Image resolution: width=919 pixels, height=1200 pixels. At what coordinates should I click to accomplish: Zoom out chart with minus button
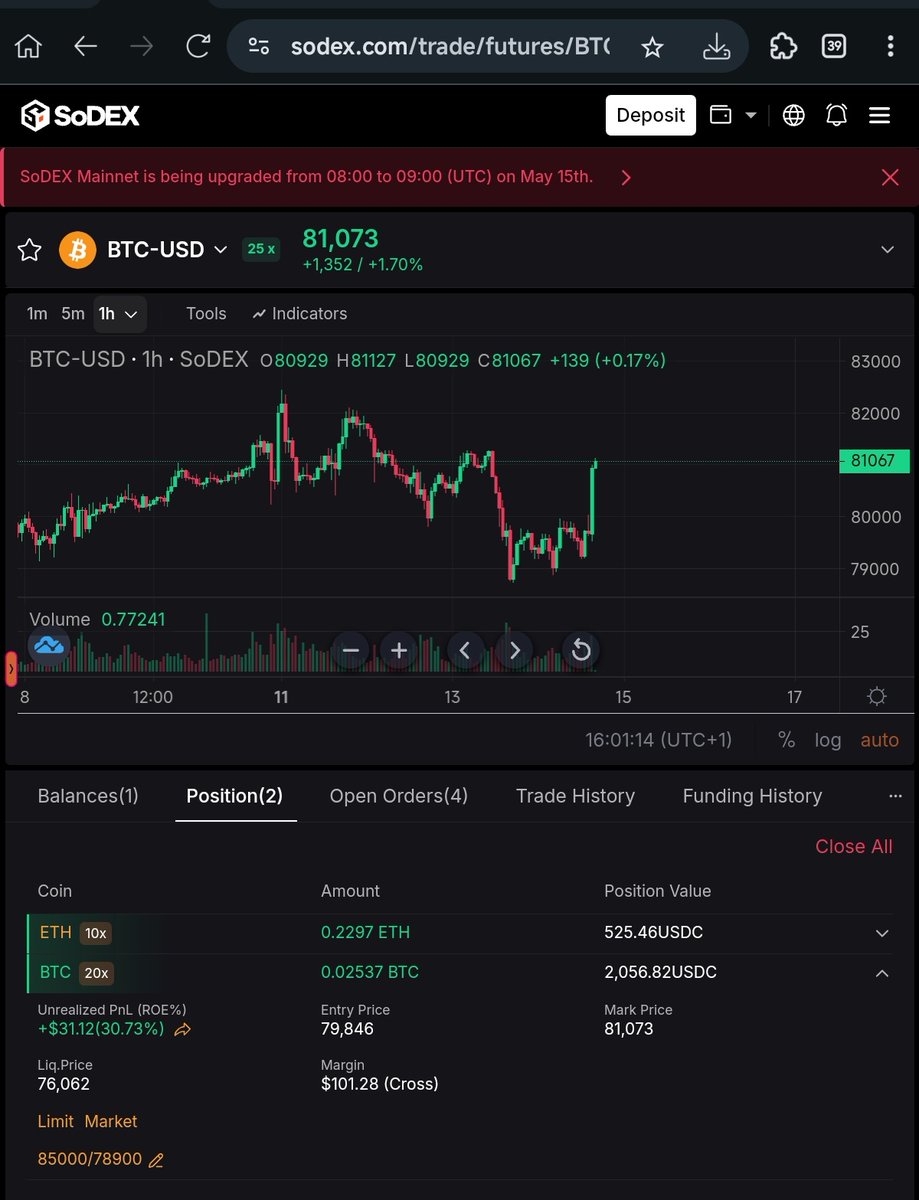coord(351,651)
